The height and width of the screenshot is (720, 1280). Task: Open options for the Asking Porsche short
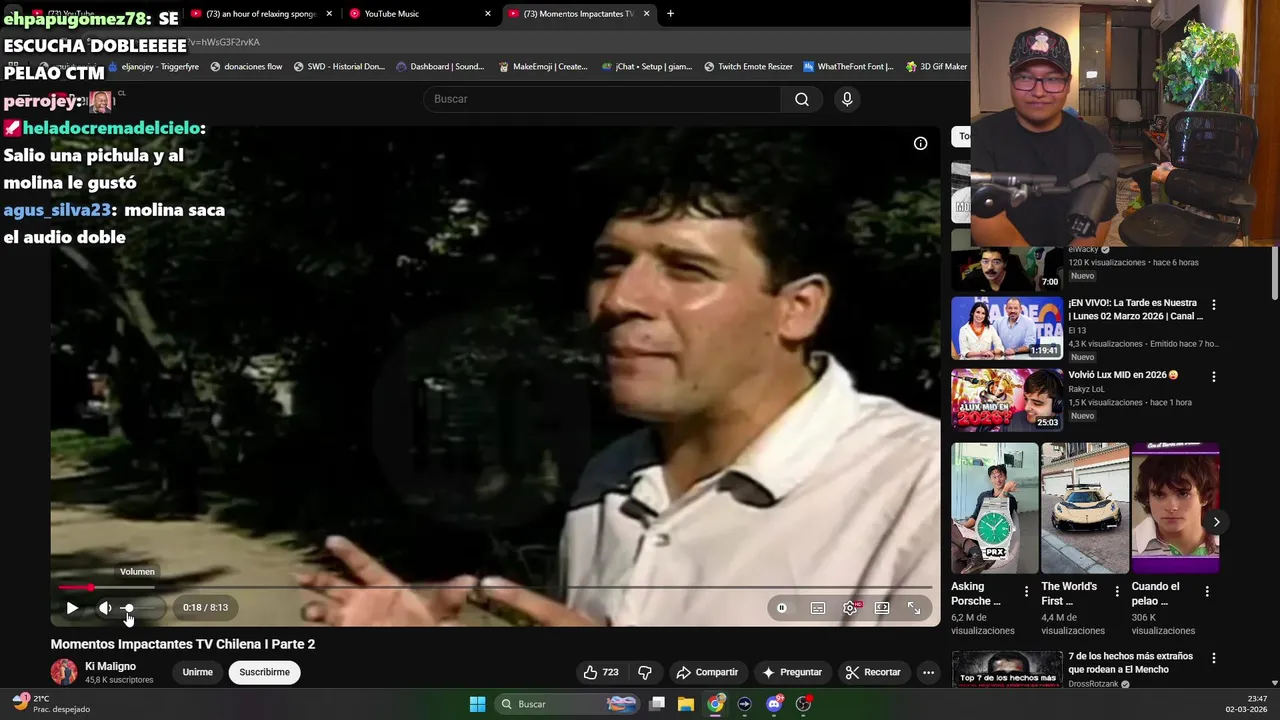click(1026, 592)
